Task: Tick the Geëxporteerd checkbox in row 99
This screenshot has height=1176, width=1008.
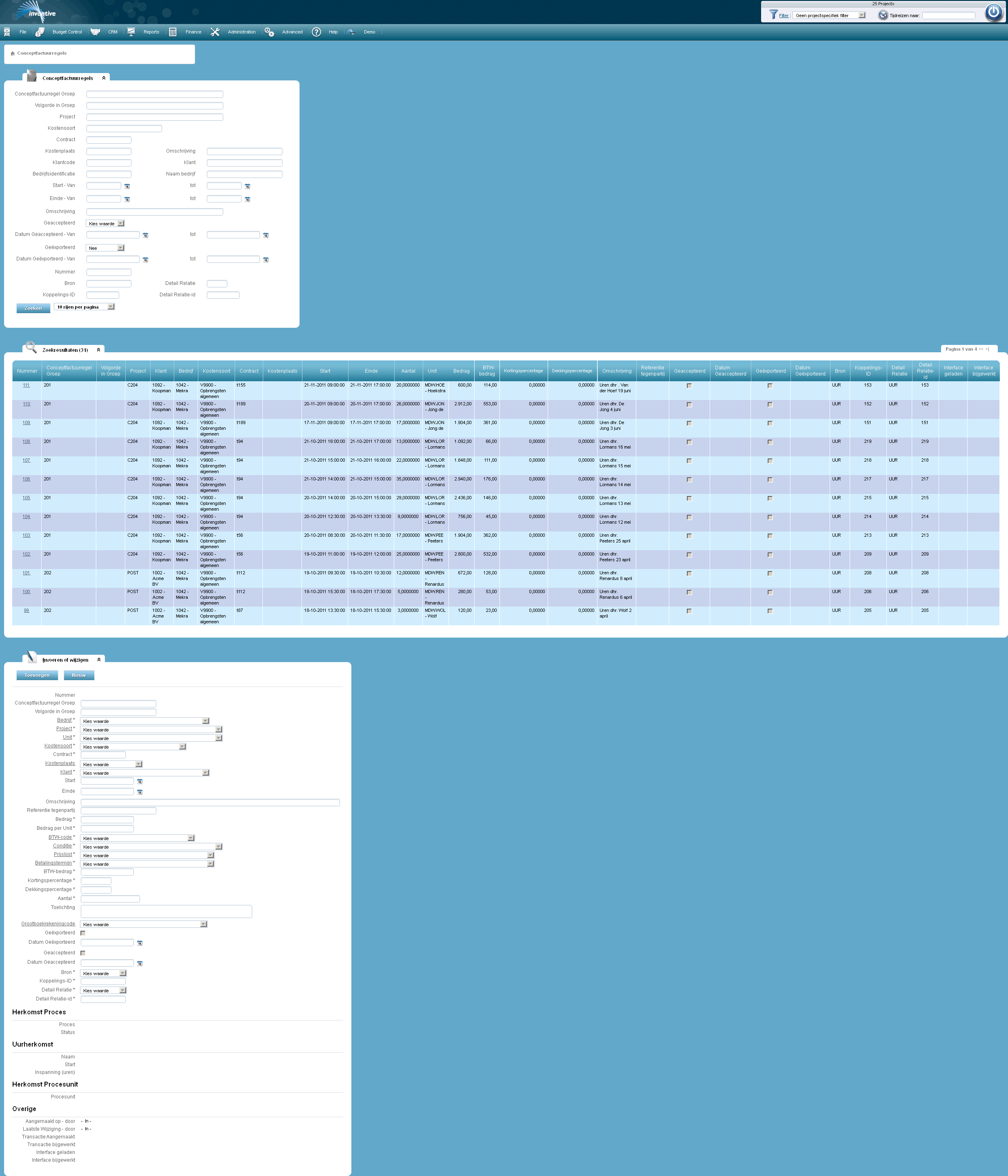Action: click(x=770, y=611)
